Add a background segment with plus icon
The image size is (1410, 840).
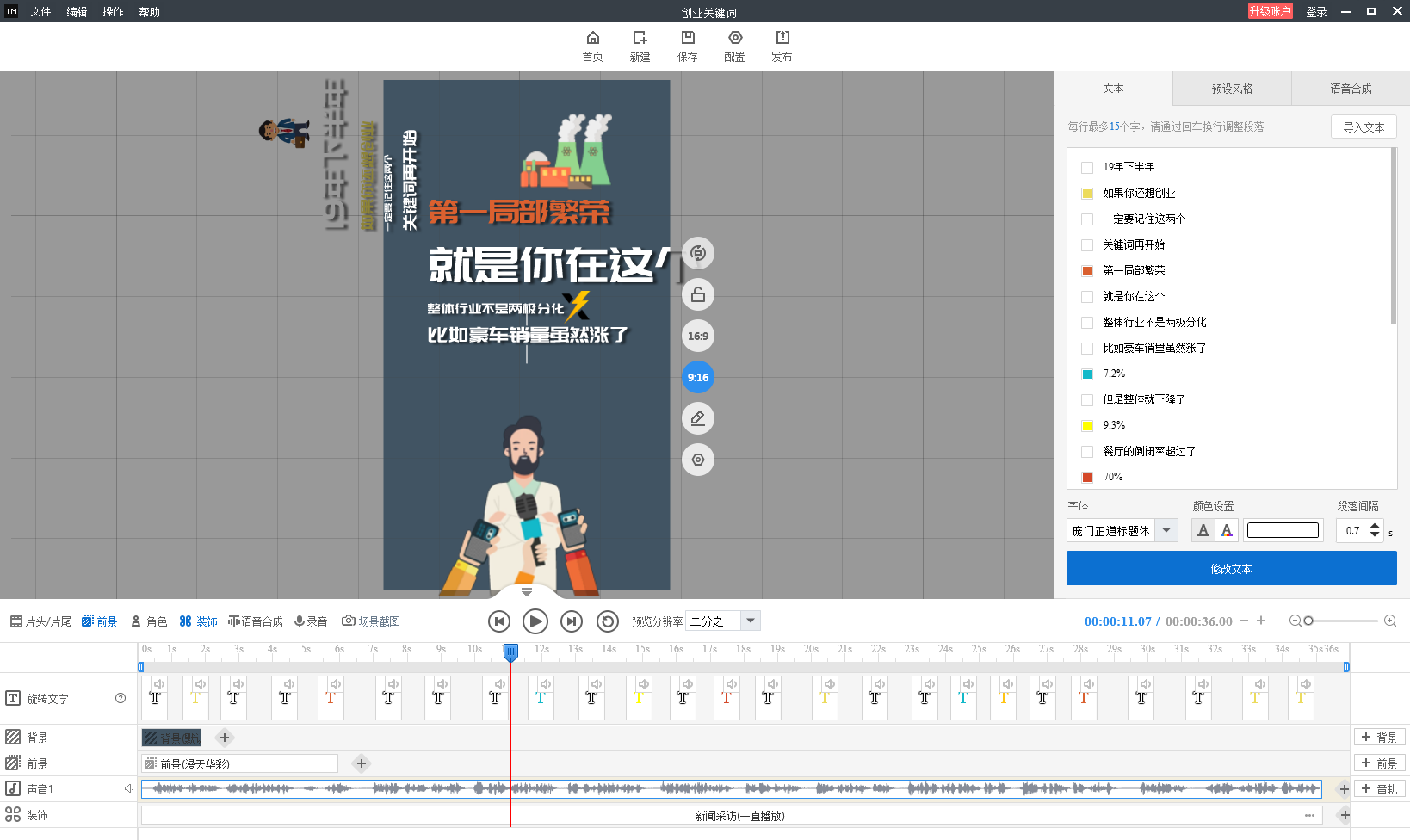click(225, 738)
